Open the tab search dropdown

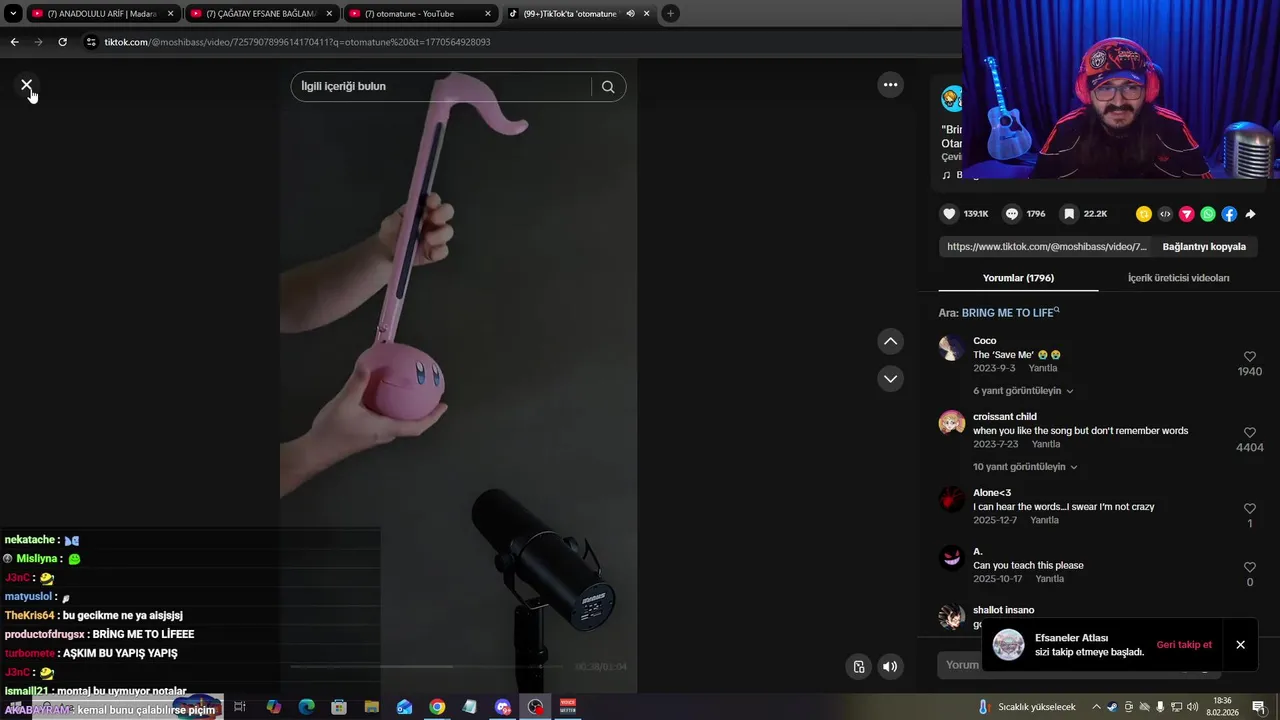click(13, 14)
